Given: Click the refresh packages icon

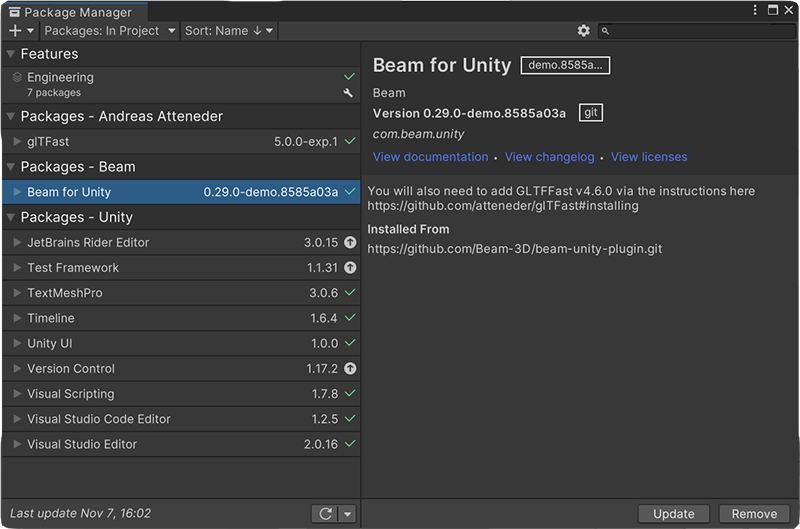Looking at the screenshot, I should [324, 513].
